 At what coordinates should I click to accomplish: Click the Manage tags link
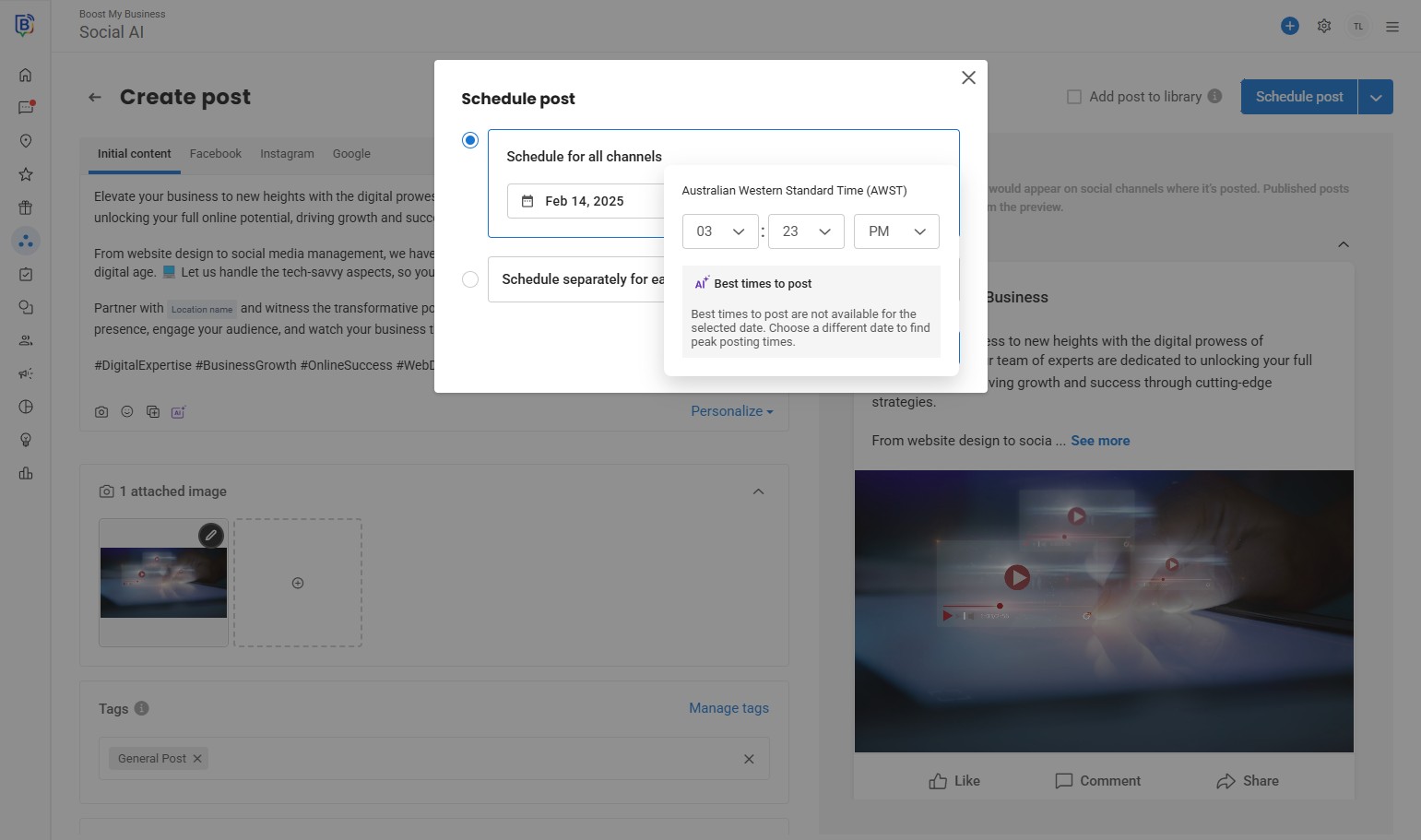click(728, 708)
